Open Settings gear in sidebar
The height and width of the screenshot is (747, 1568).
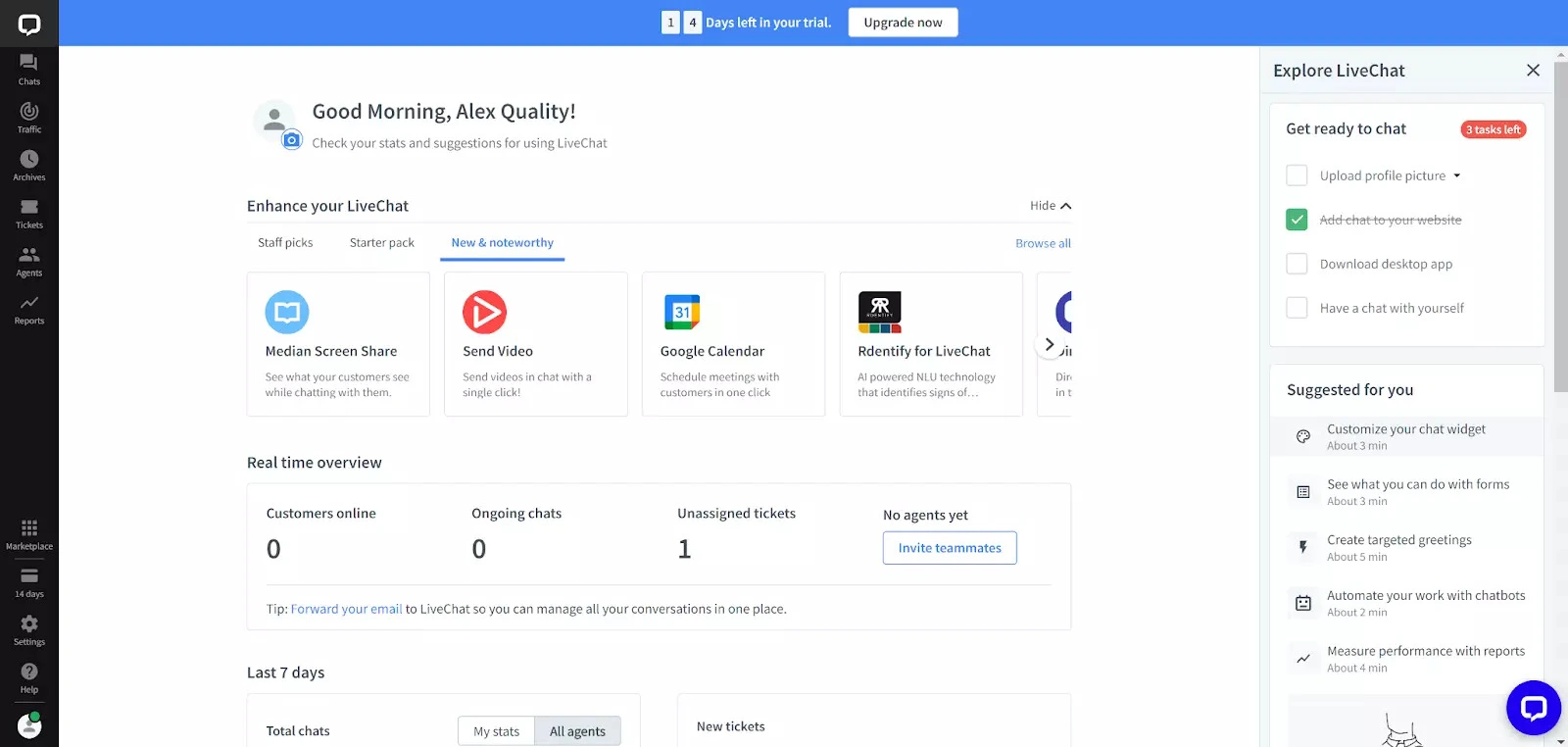coord(29,623)
